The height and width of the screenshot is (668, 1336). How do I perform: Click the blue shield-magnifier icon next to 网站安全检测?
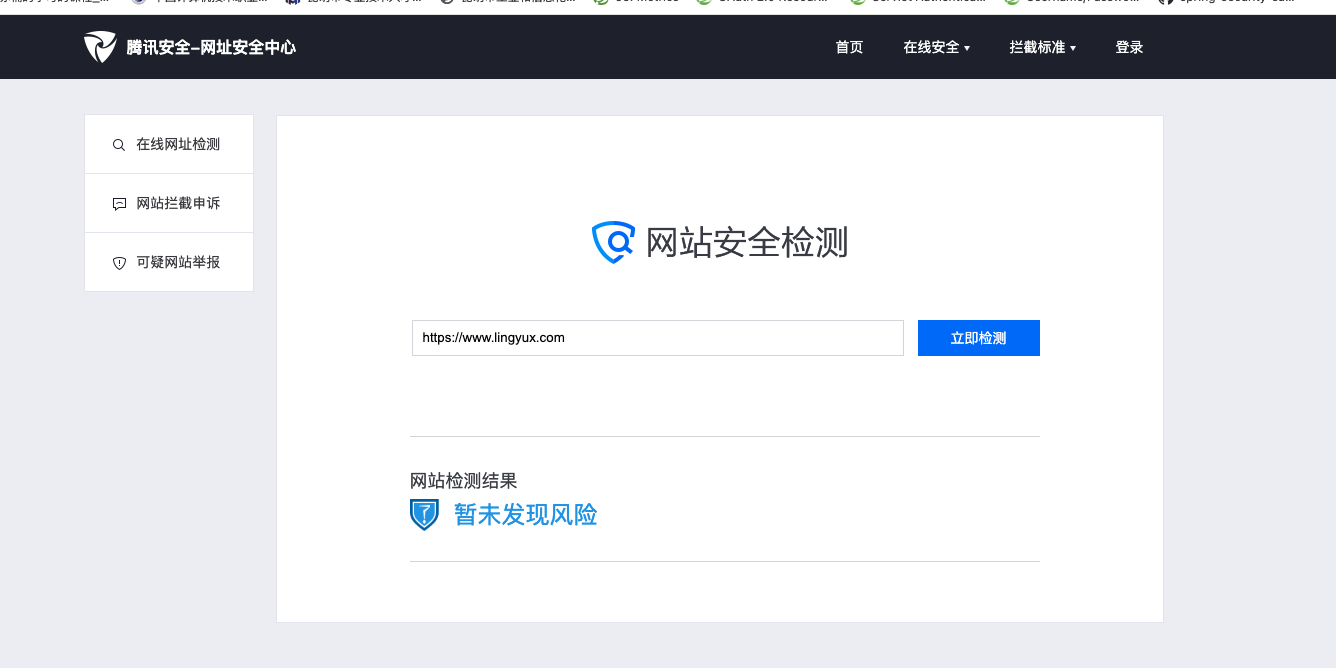tap(613, 242)
